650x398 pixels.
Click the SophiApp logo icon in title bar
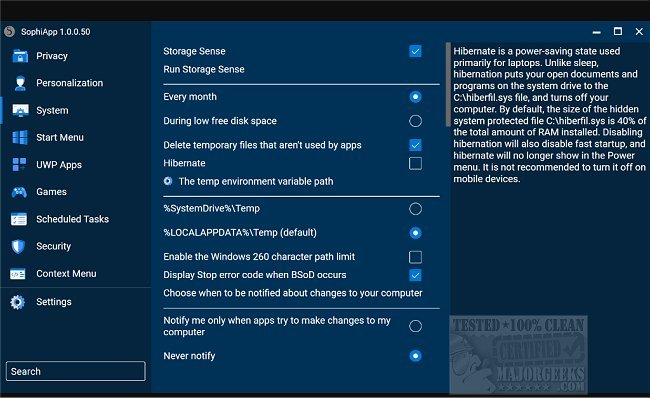(x=9, y=32)
